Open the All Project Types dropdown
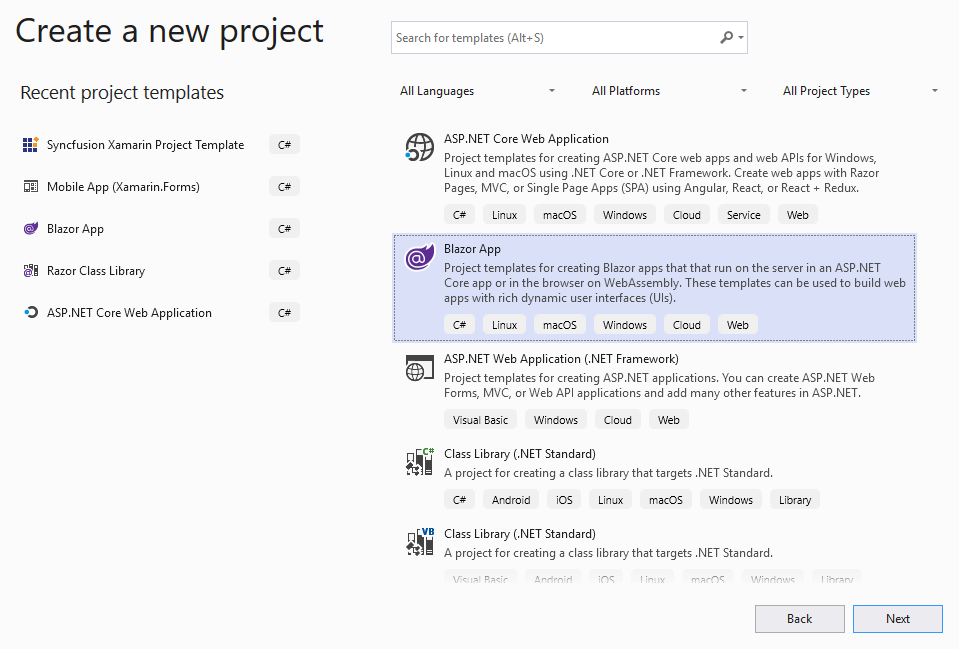The width and height of the screenshot is (959, 649). (860, 91)
